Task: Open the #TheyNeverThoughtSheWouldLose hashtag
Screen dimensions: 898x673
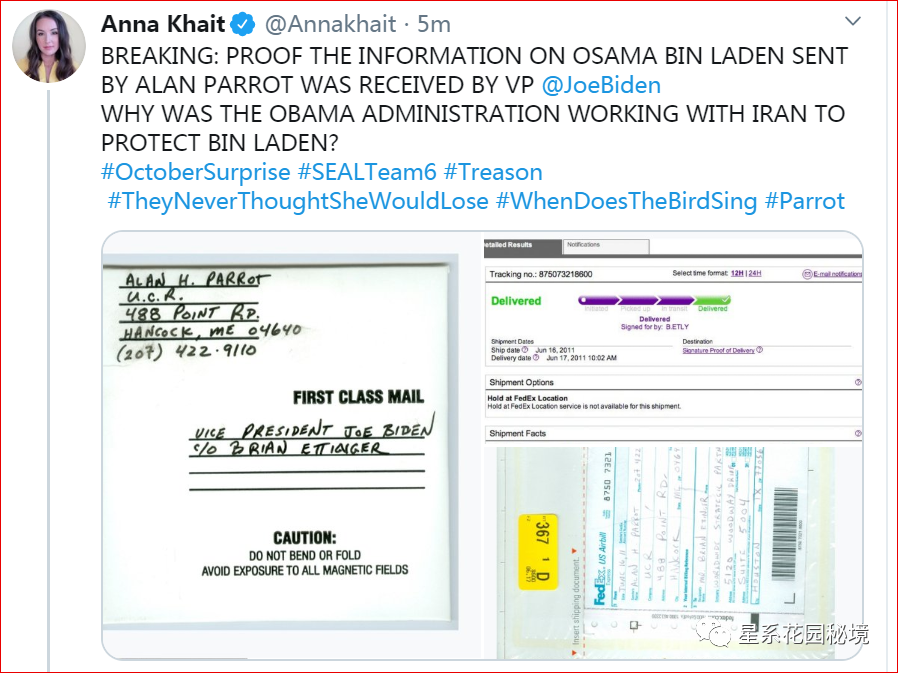Action: [298, 201]
